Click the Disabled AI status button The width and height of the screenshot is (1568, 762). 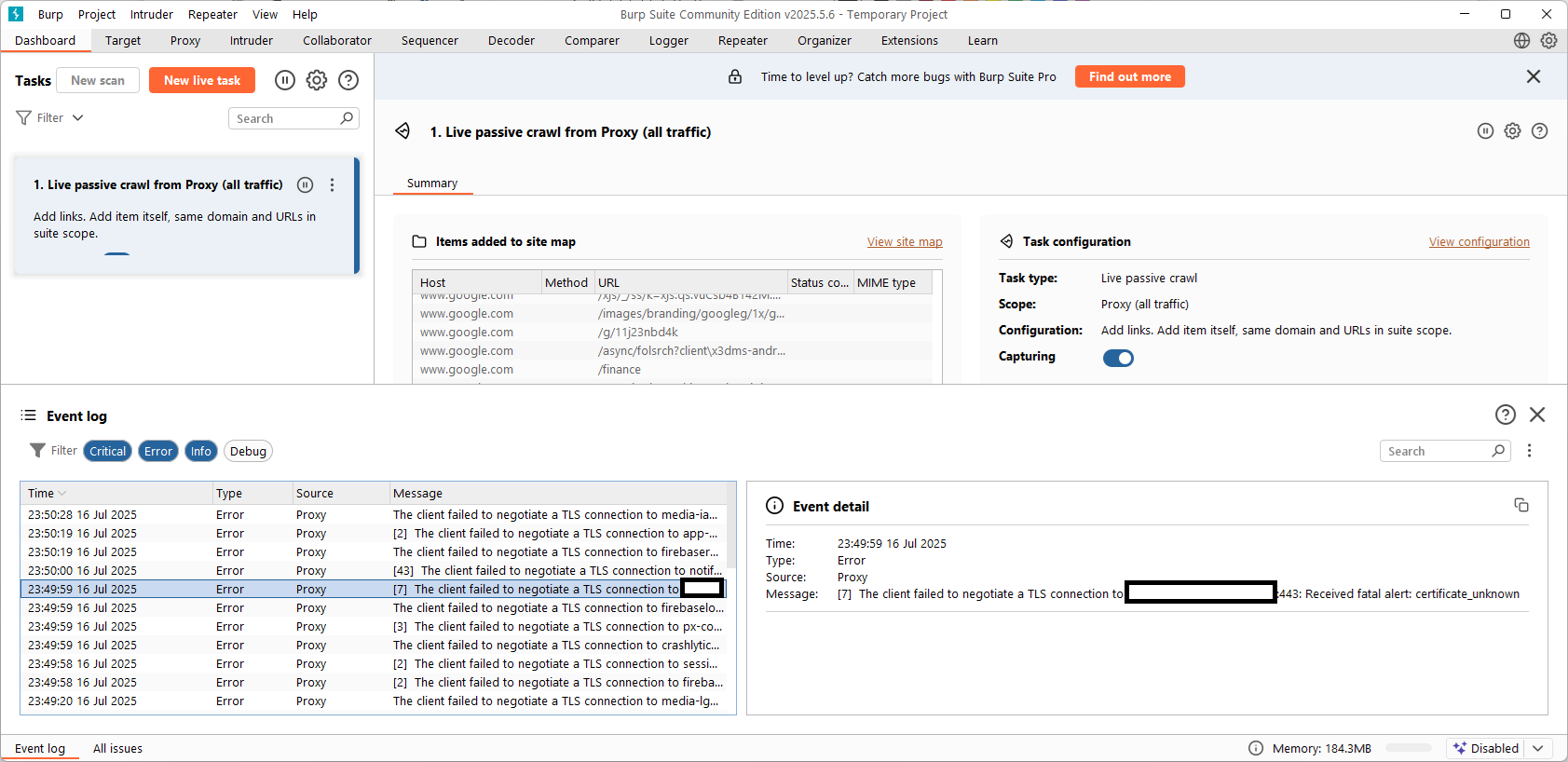pos(1486,748)
